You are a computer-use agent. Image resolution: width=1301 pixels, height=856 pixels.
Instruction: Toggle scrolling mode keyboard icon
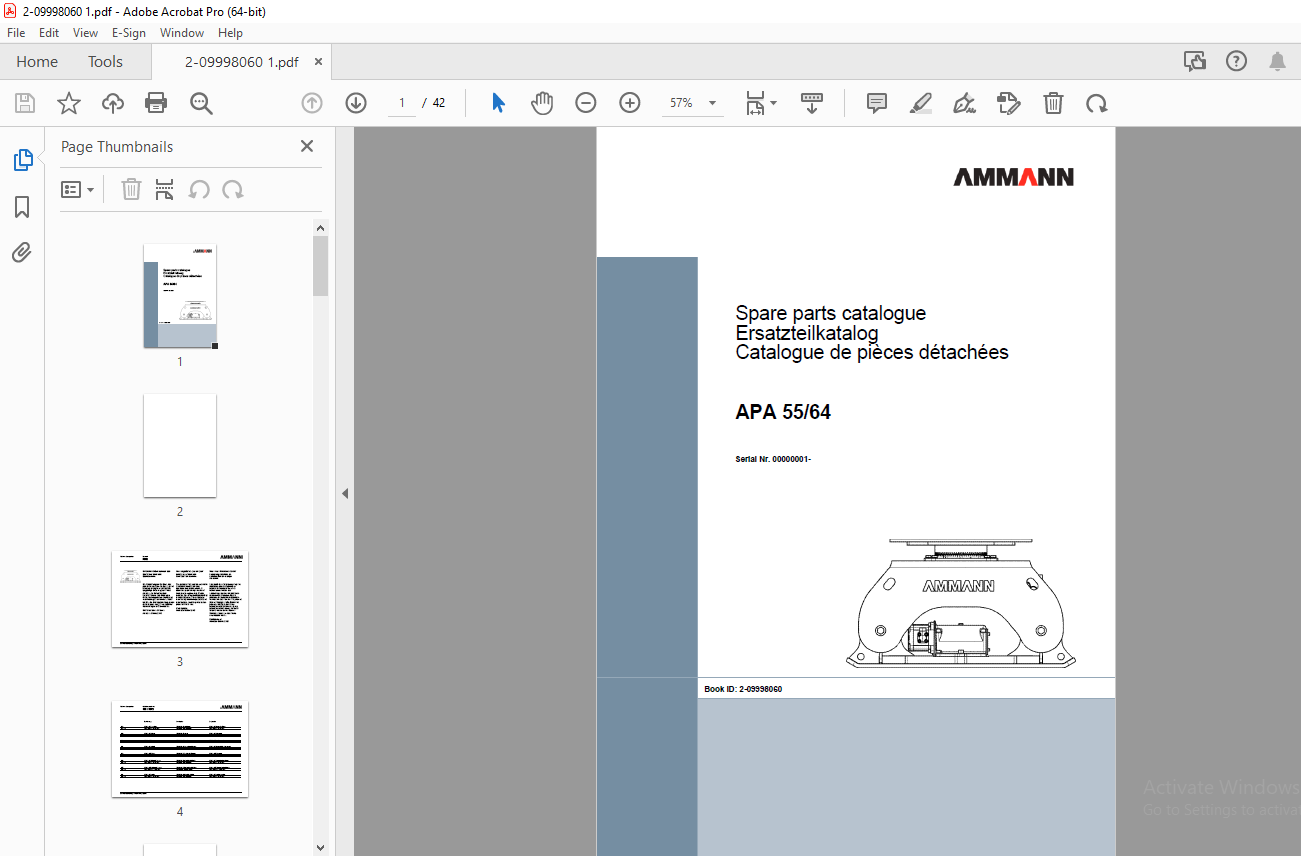point(811,103)
